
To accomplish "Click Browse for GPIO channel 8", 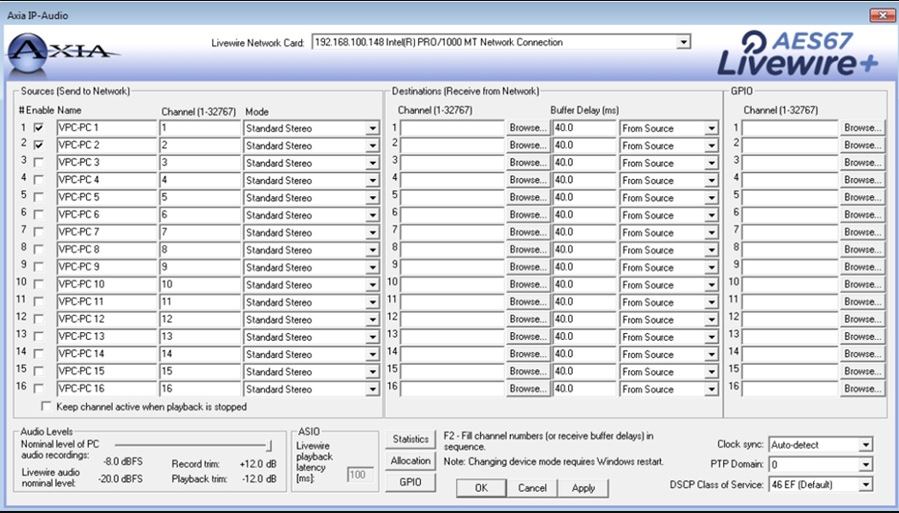I will click(x=862, y=250).
